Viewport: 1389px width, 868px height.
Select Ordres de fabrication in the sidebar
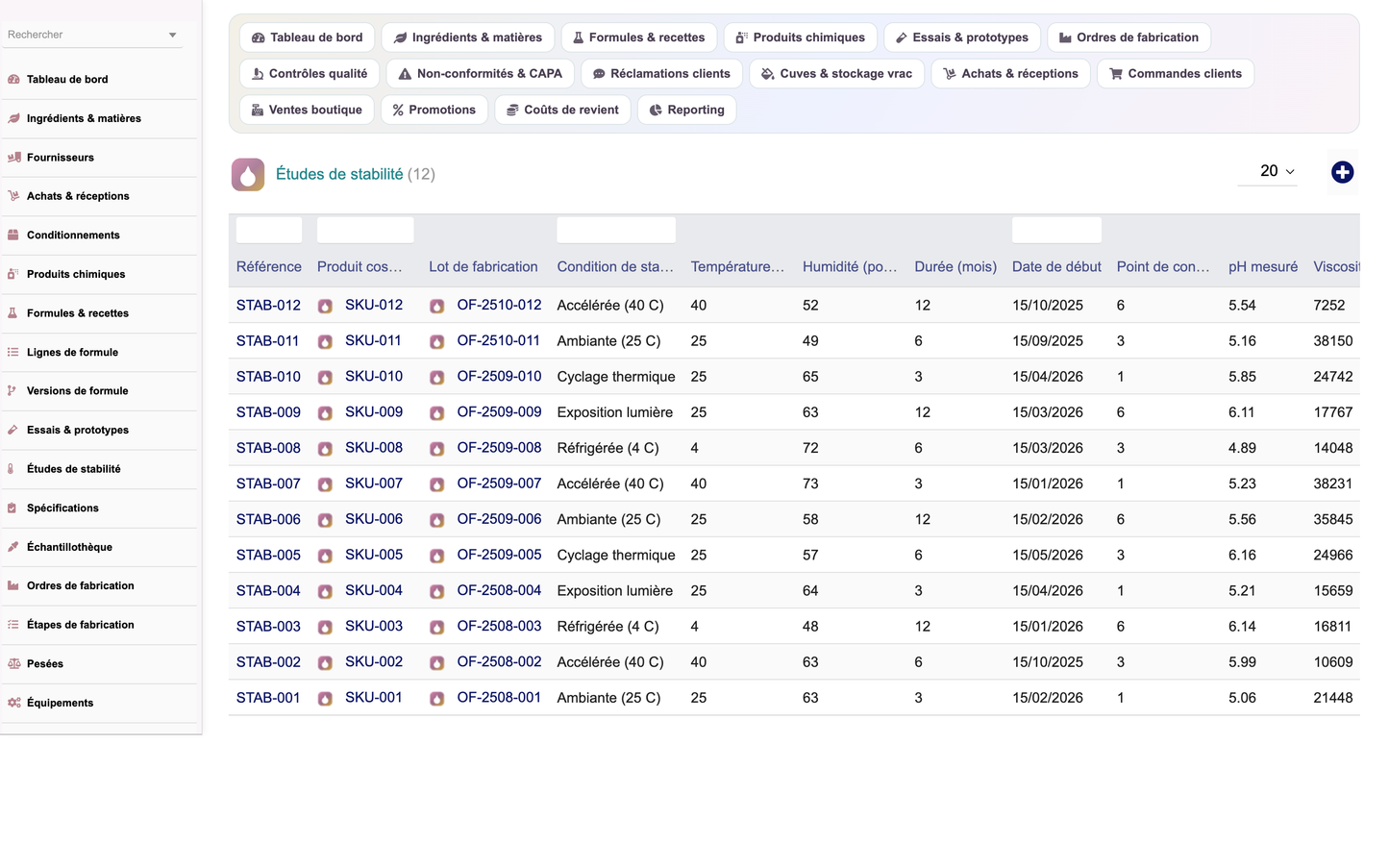81,586
